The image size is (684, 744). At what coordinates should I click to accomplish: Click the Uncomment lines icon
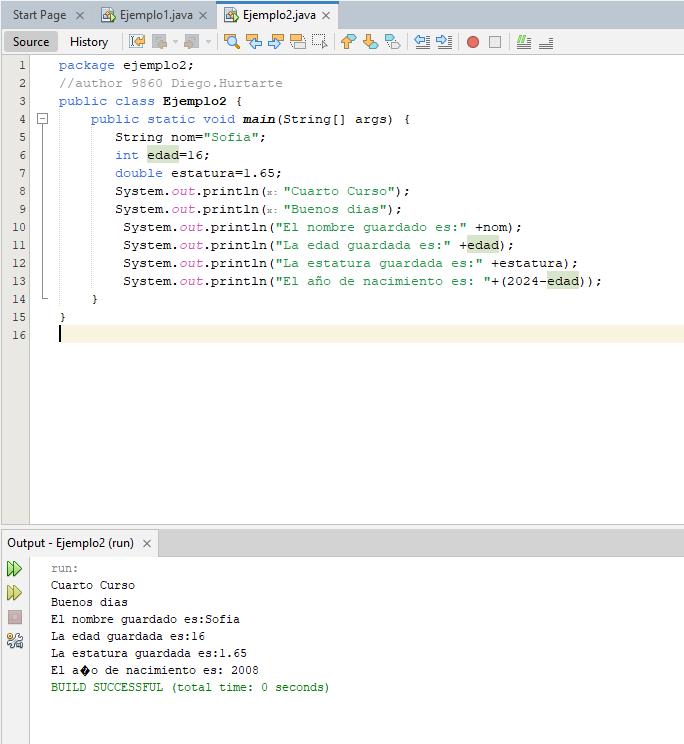click(546, 42)
